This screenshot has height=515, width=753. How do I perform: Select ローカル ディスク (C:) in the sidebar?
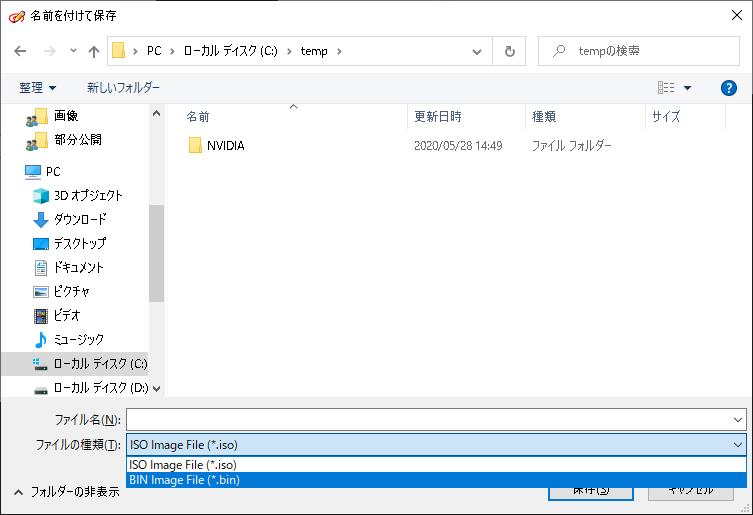point(75,364)
